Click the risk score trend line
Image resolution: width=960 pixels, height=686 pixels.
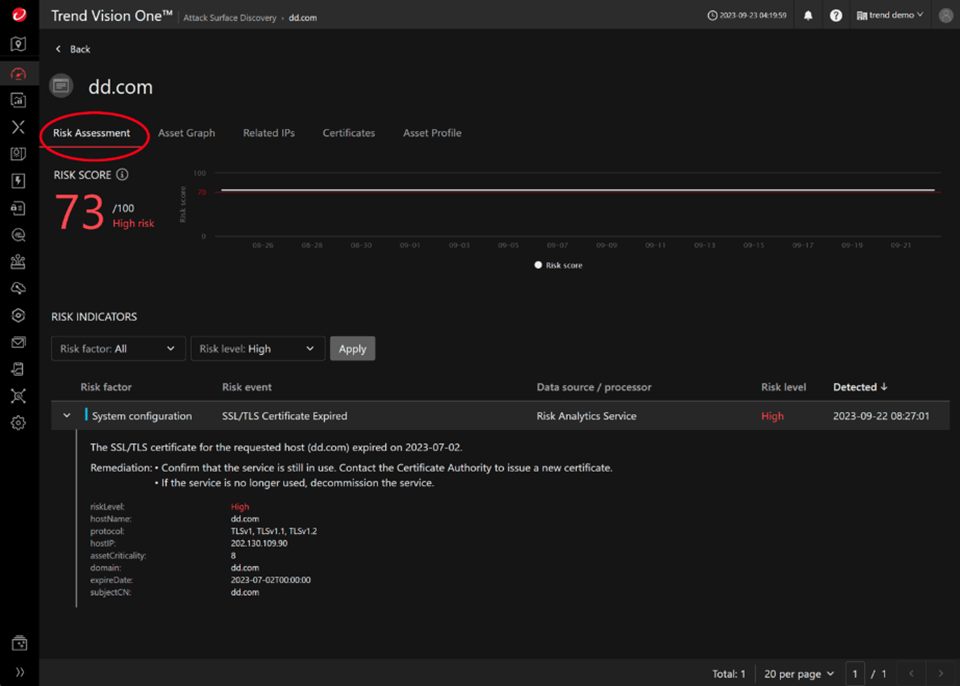click(x=577, y=190)
